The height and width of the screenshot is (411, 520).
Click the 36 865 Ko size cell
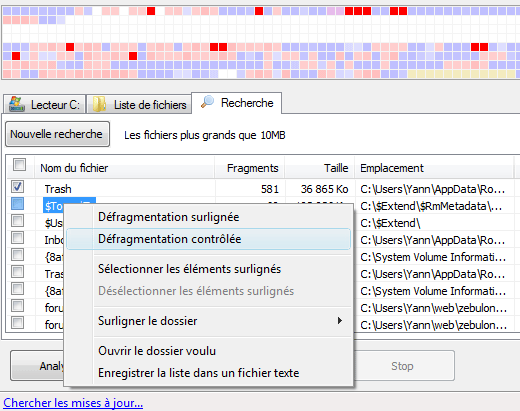pyautogui.click(x=324, y=189)
